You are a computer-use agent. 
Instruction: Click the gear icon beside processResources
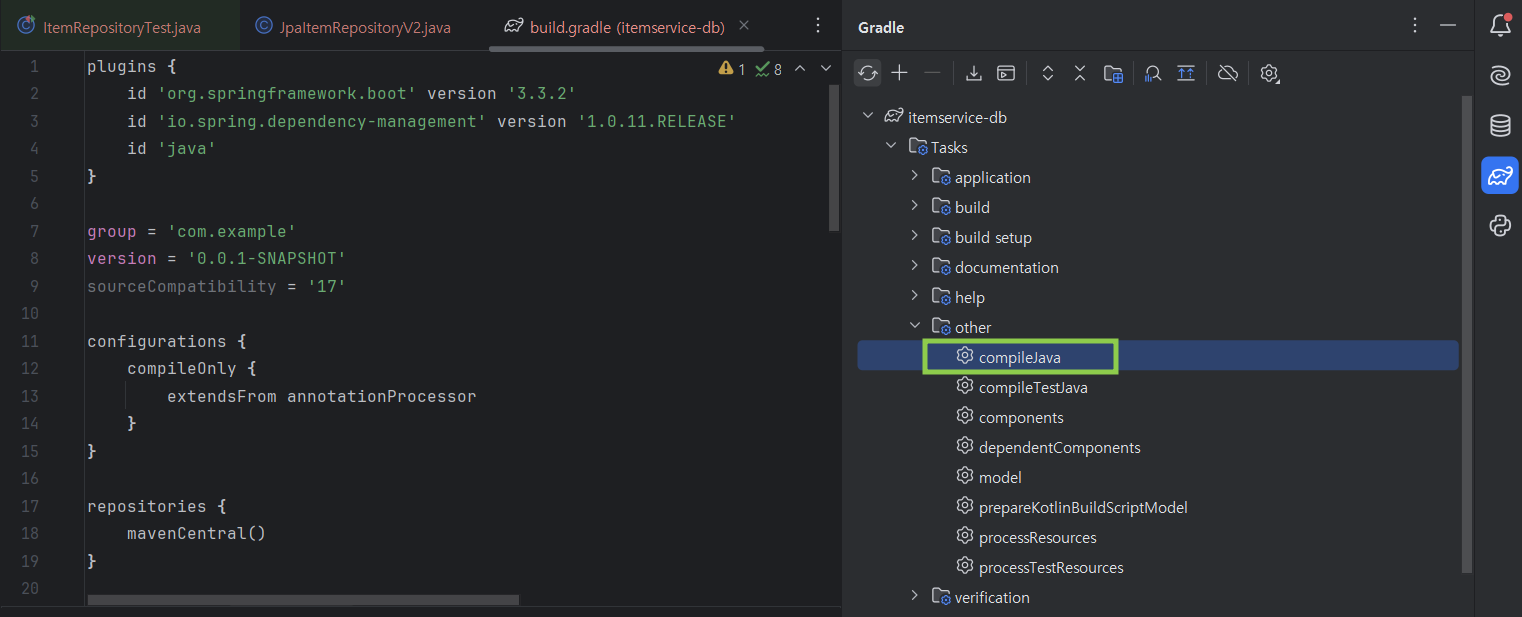pyautogui.click(x=965, y=536)
